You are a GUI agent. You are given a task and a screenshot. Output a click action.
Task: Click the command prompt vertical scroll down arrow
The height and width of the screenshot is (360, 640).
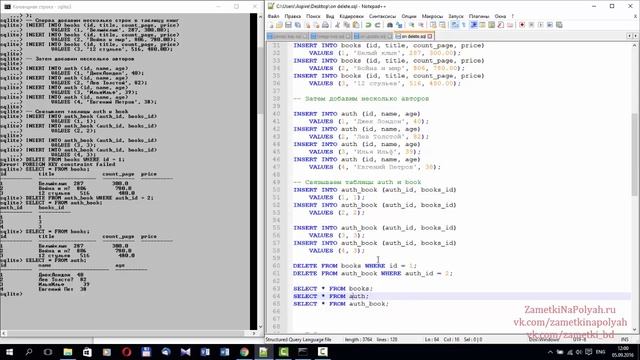[x=261, y=327]
